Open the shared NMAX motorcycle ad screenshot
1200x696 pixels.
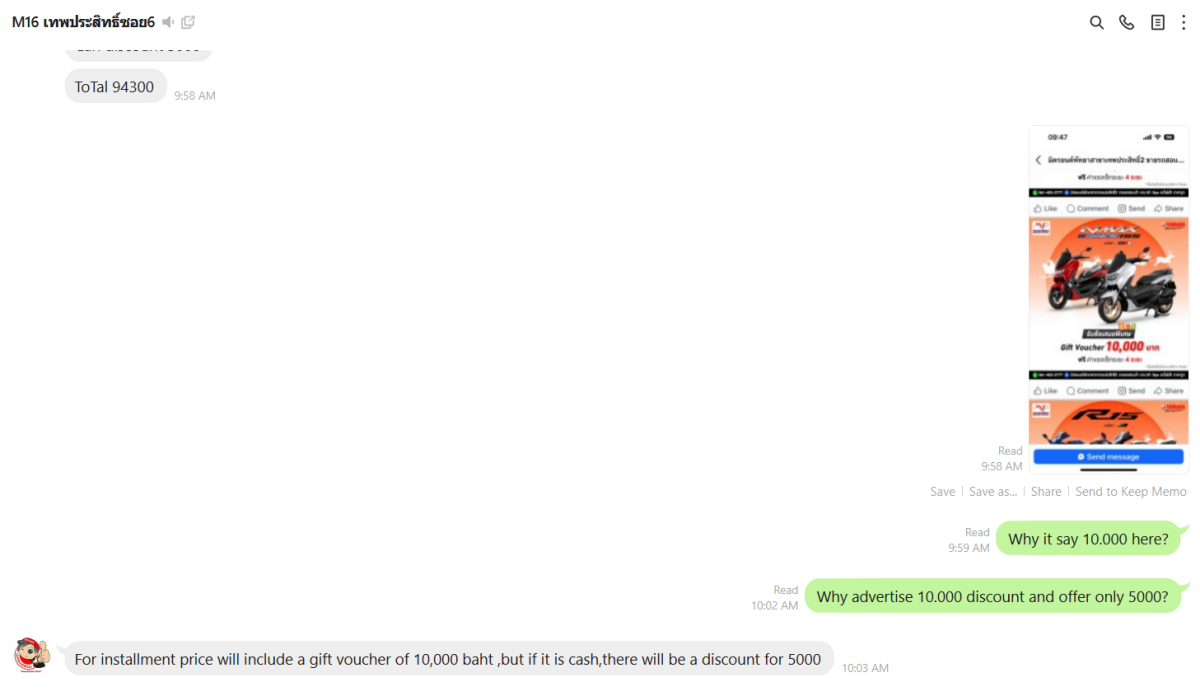[1109, 299]
